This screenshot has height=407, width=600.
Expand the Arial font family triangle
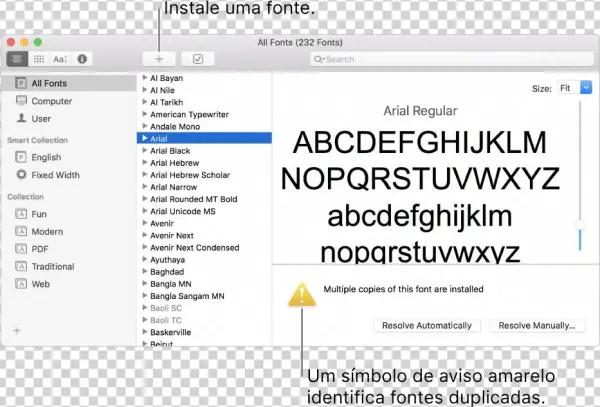[x=144, y=140]
